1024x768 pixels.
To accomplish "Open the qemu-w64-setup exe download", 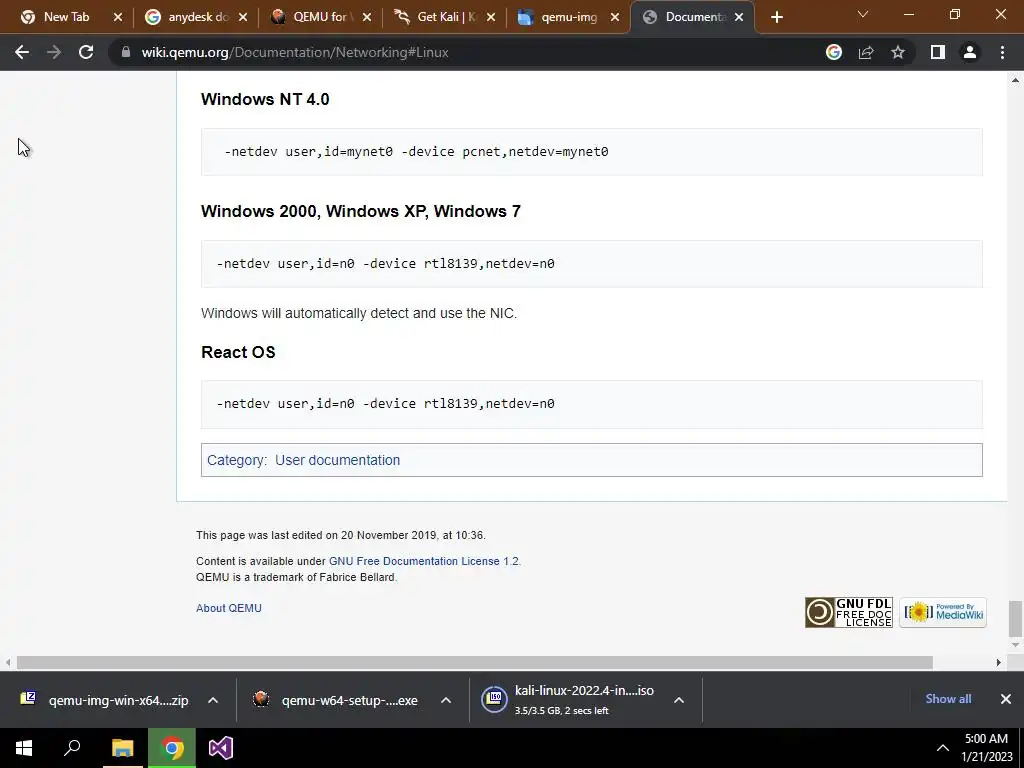I will pyautogui.click(x=336, y=700).
